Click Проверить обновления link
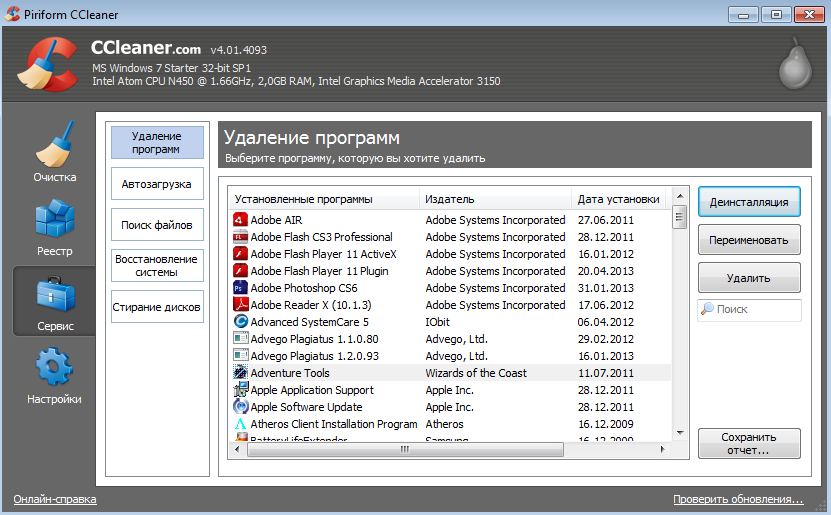This screenshot has height=515, width=831. coord(738,499)
